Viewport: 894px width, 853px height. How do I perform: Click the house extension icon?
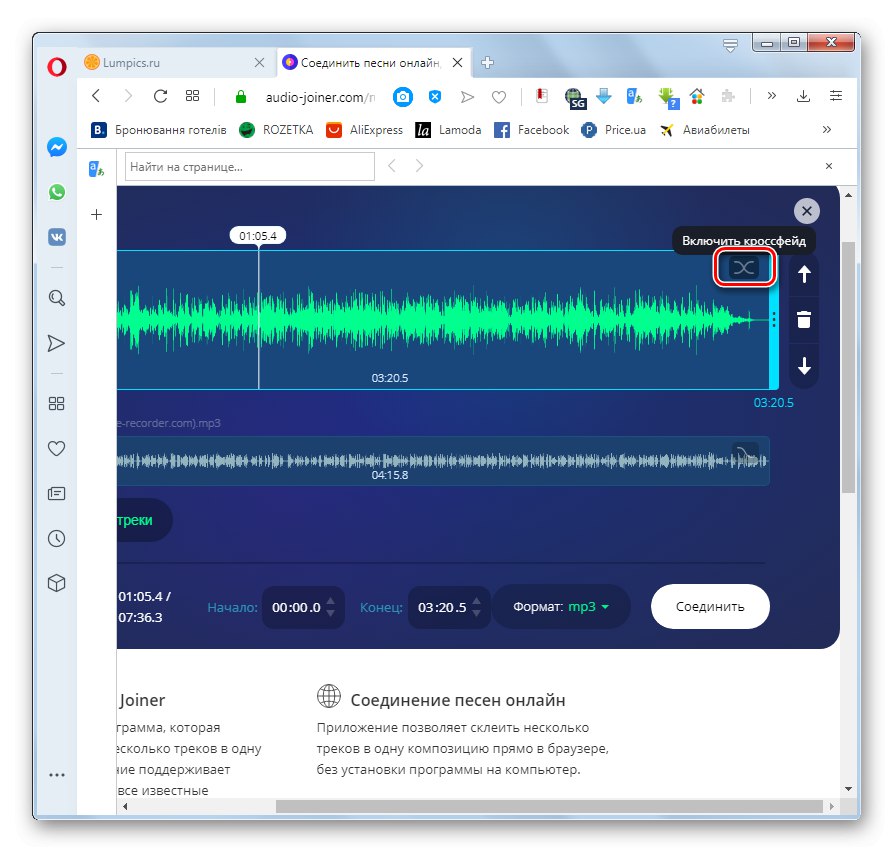coord(697,96)
